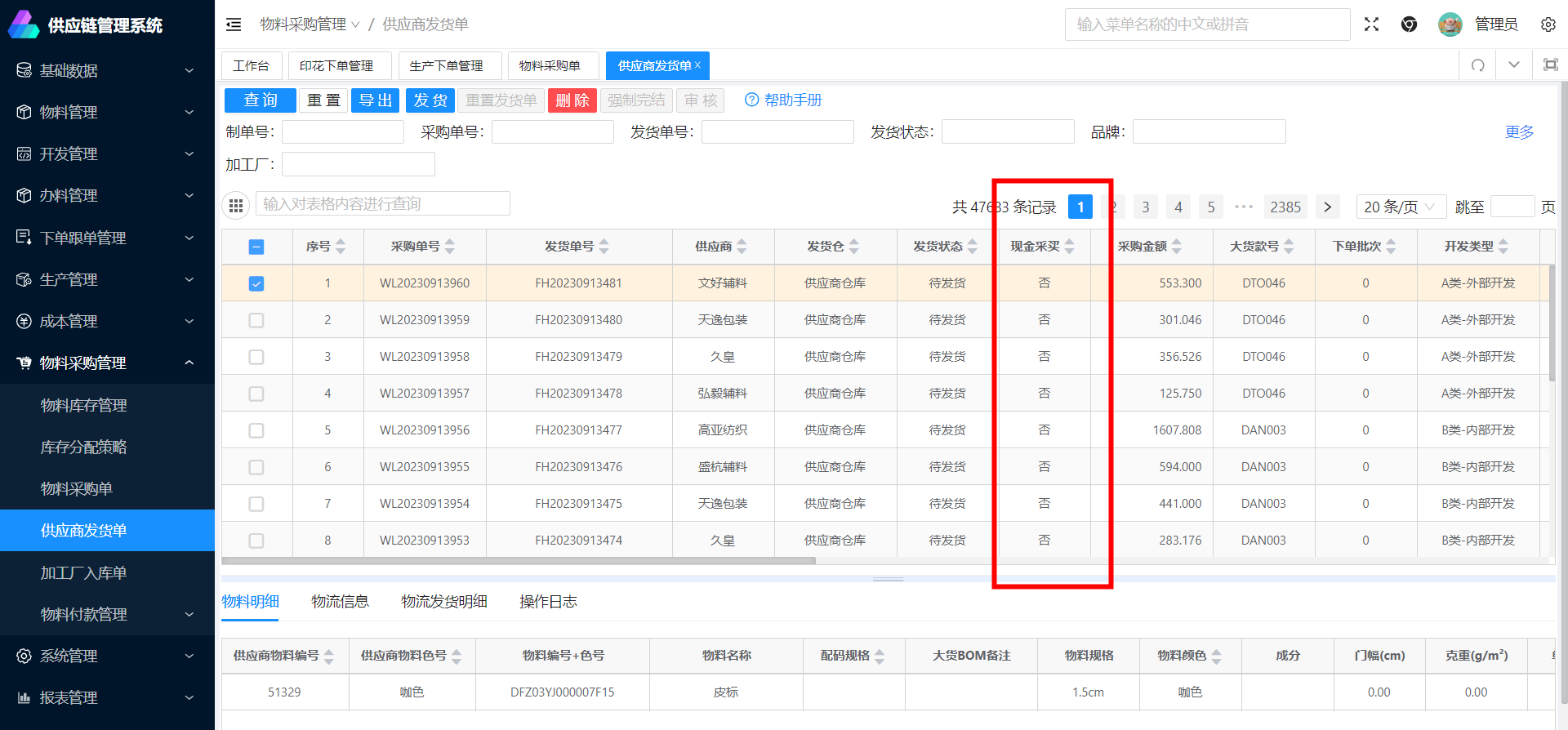Switch to the 物流信息 tab

(x=340, y=602)
